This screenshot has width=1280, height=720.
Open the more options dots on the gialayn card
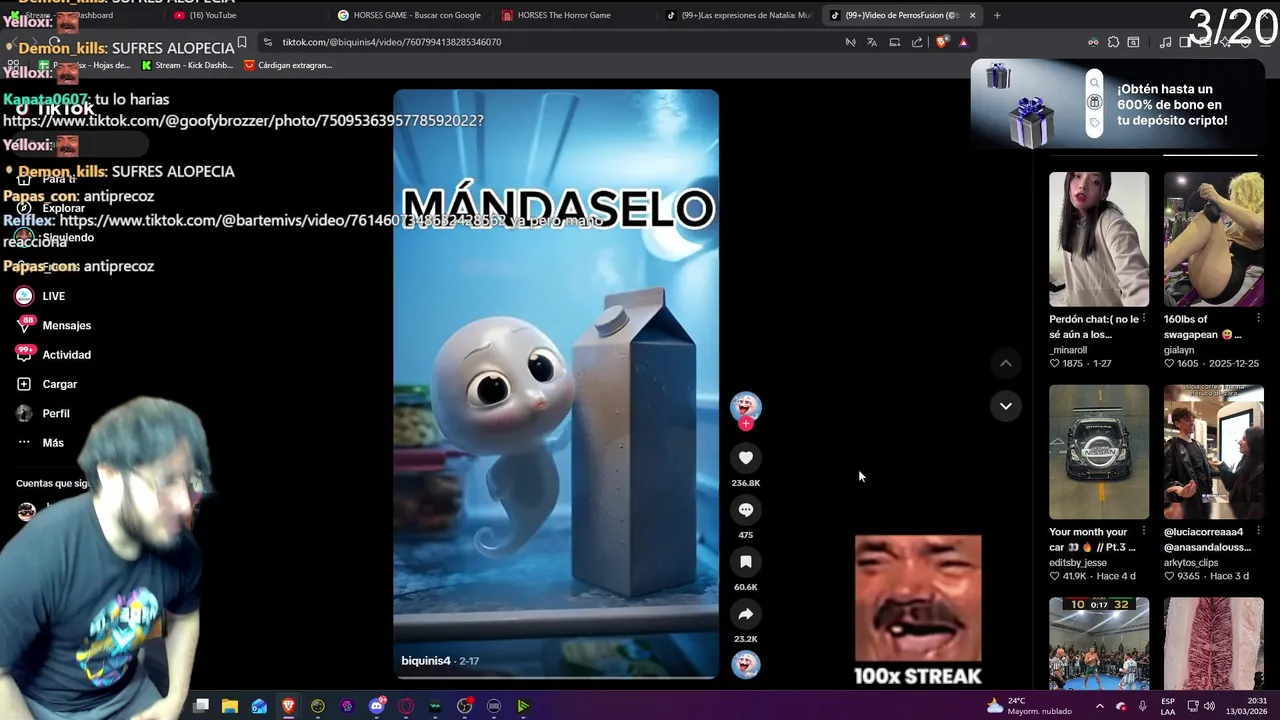pyautogui.click(x=1258, y=319)
